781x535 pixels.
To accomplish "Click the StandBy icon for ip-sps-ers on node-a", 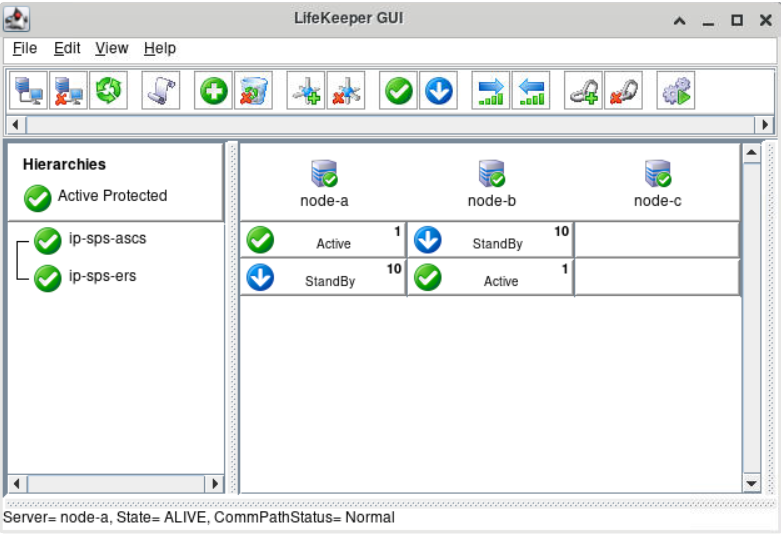I will coord(260,277).
